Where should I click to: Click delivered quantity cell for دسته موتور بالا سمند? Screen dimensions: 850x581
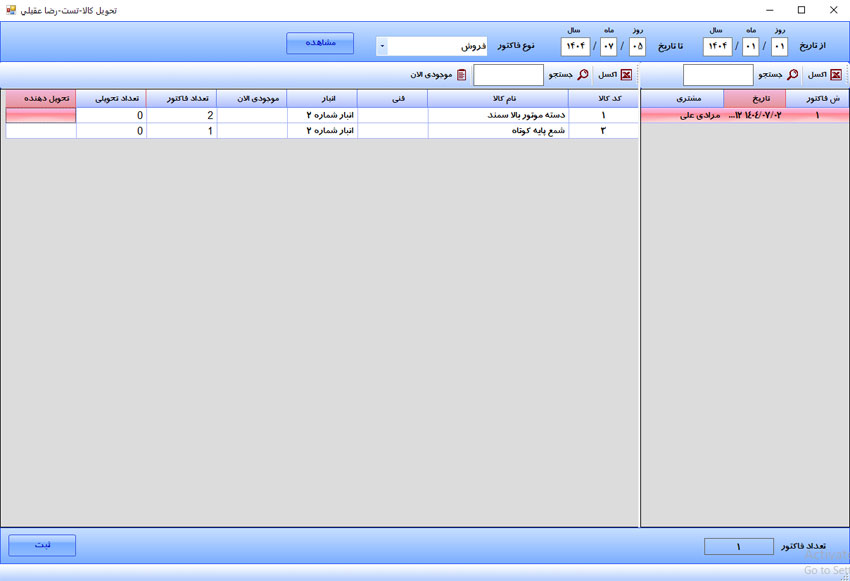(111, 115)
